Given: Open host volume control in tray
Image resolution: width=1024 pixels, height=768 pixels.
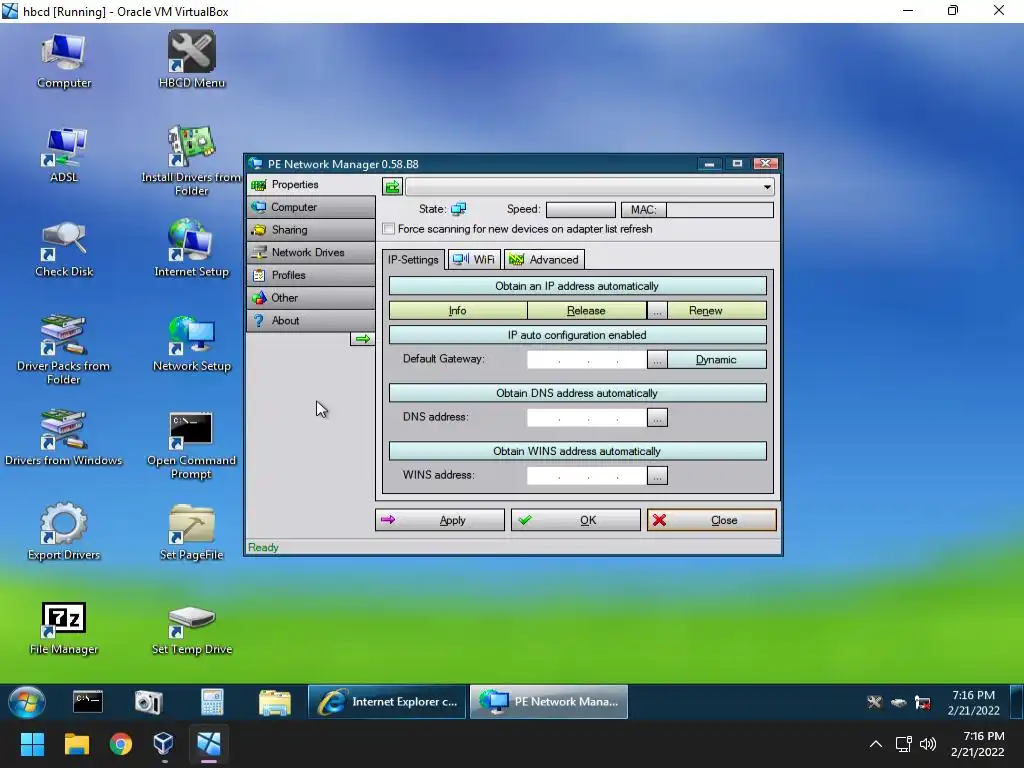Looking at the screenshot, I should (927, 744).
